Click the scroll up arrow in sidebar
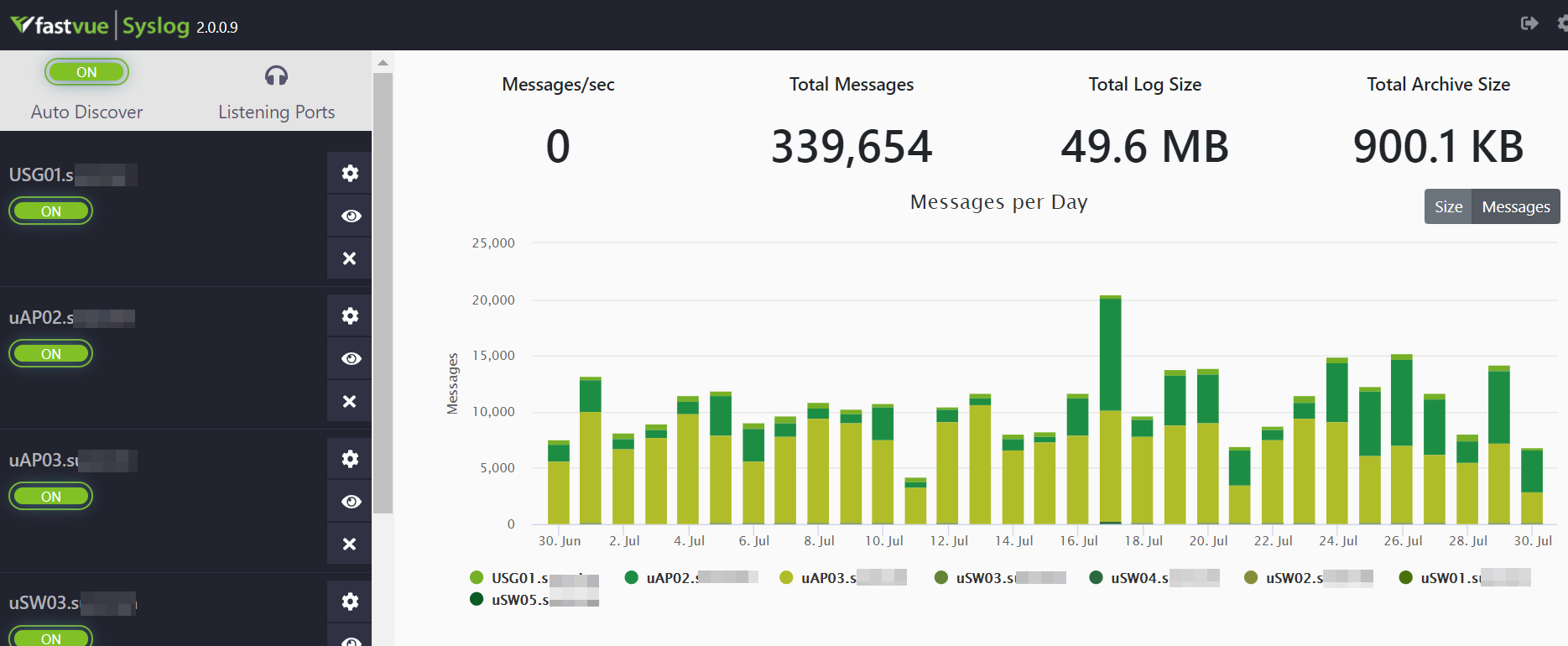Viewport: 1568px width, 646px height. point(383,63)
